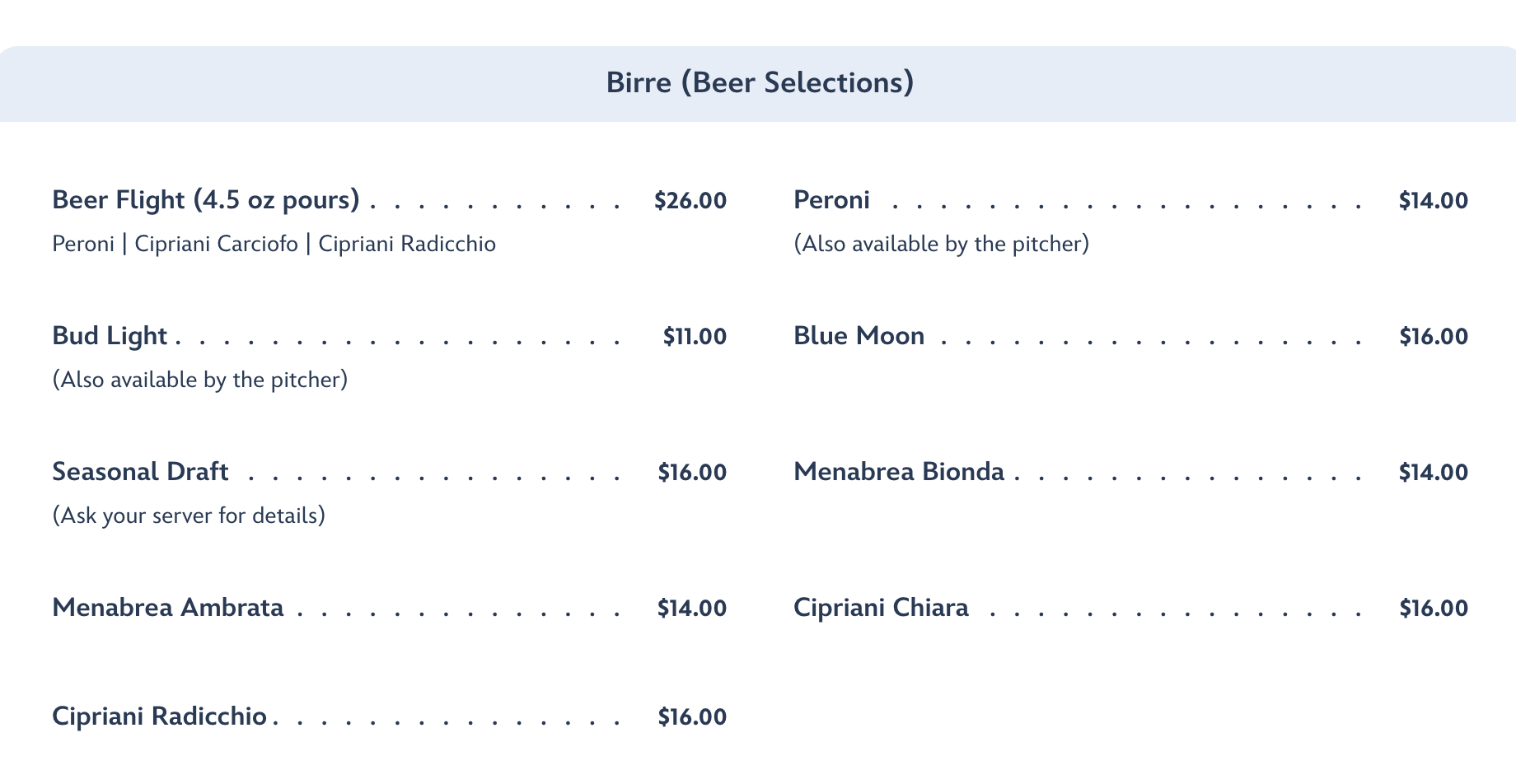The image size is (1516, 784).
Task: Click the Cipriani Radicchio $16.00 price
Action: click(x=692, y=717)
